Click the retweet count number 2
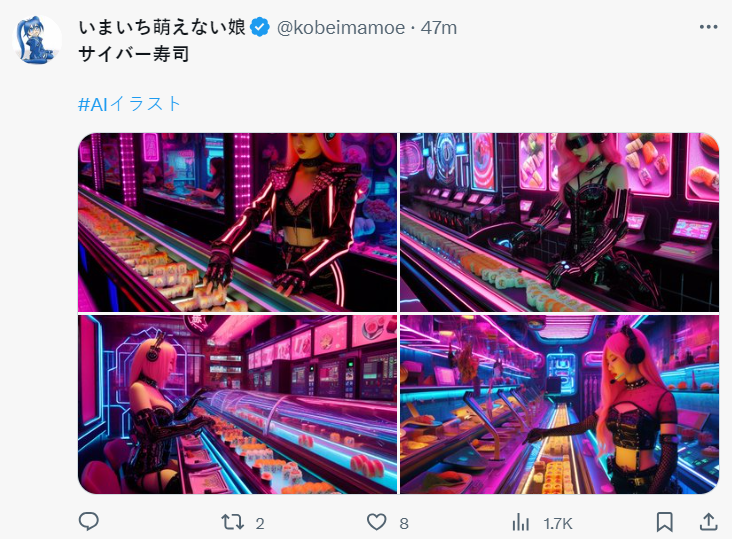The height and width of the screenshot is (539, 732). coord(260,524)
